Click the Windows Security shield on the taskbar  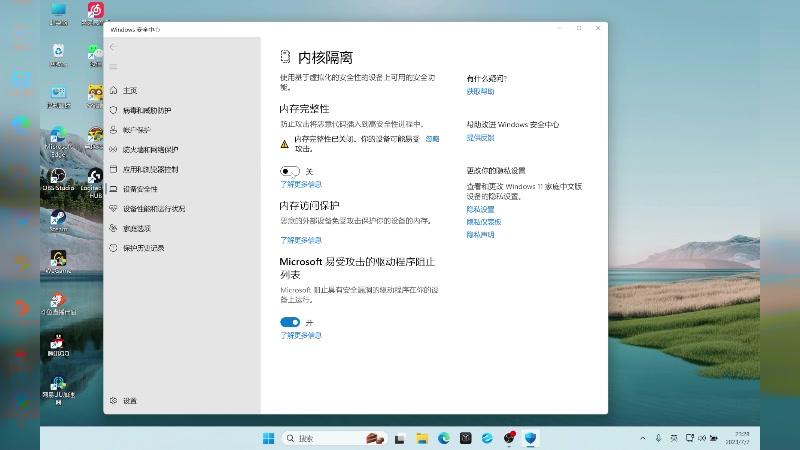(x=531, y=438)
